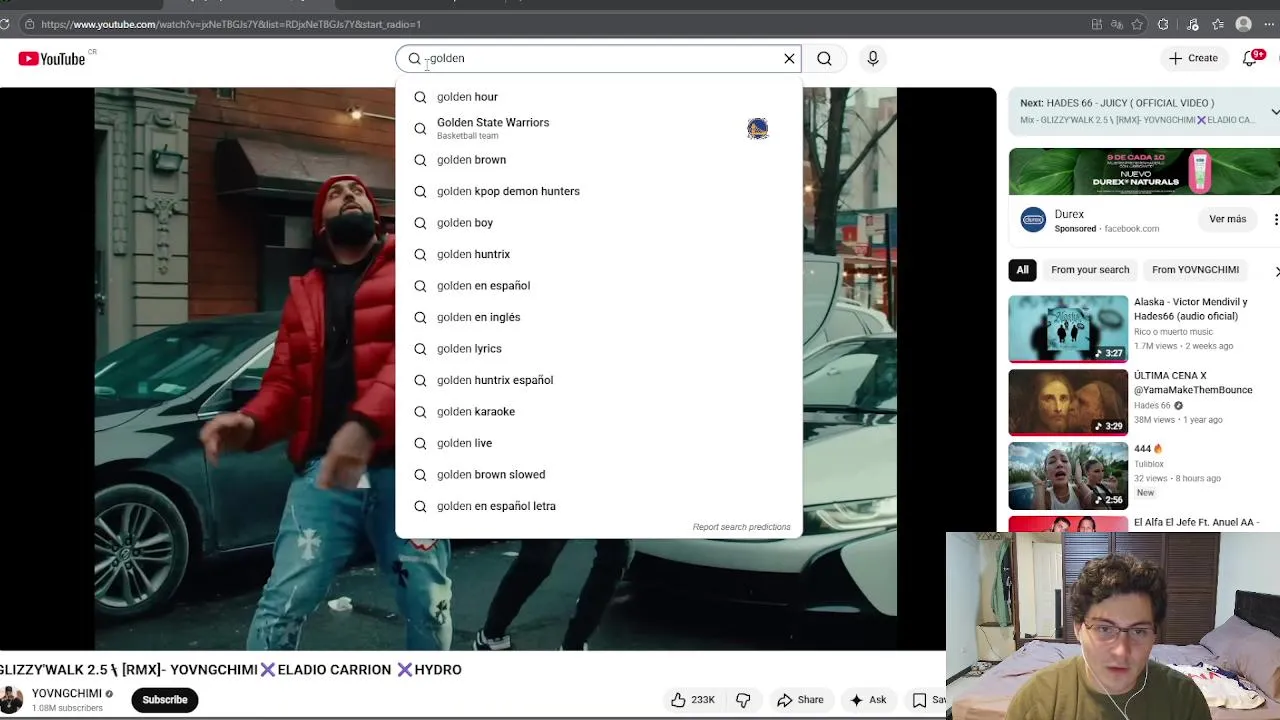The width and height of the screenshot is (1280, 720).
Task: Open ÚLTIMA CENA video thumbnail
Action: click(x=1068, y=402)
